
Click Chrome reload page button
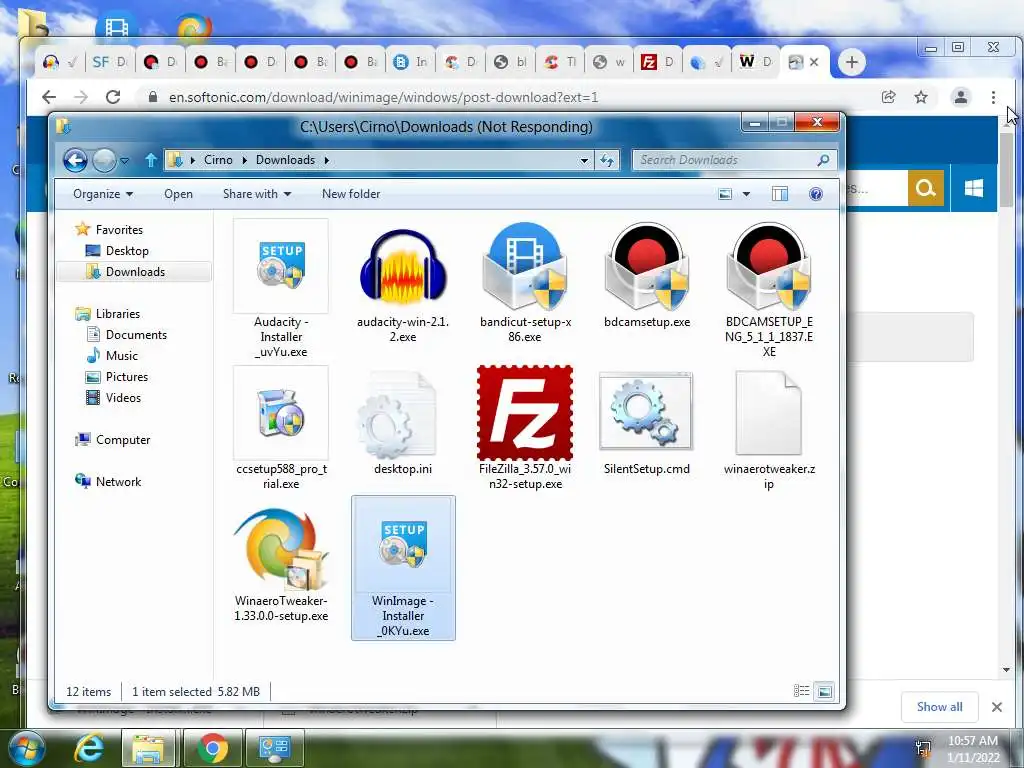113,97
